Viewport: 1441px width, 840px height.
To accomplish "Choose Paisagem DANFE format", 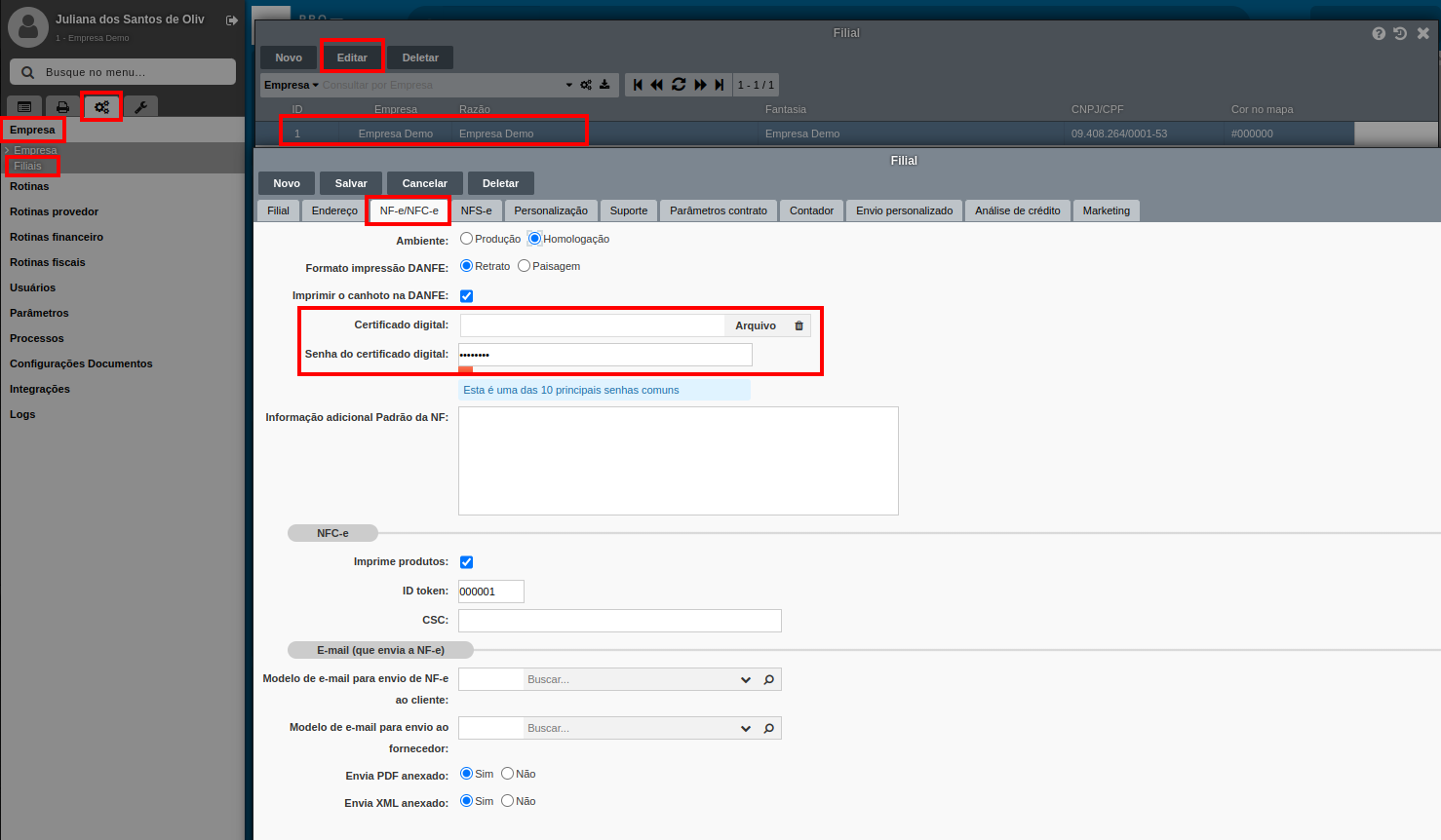I will [x=524, y=266].
